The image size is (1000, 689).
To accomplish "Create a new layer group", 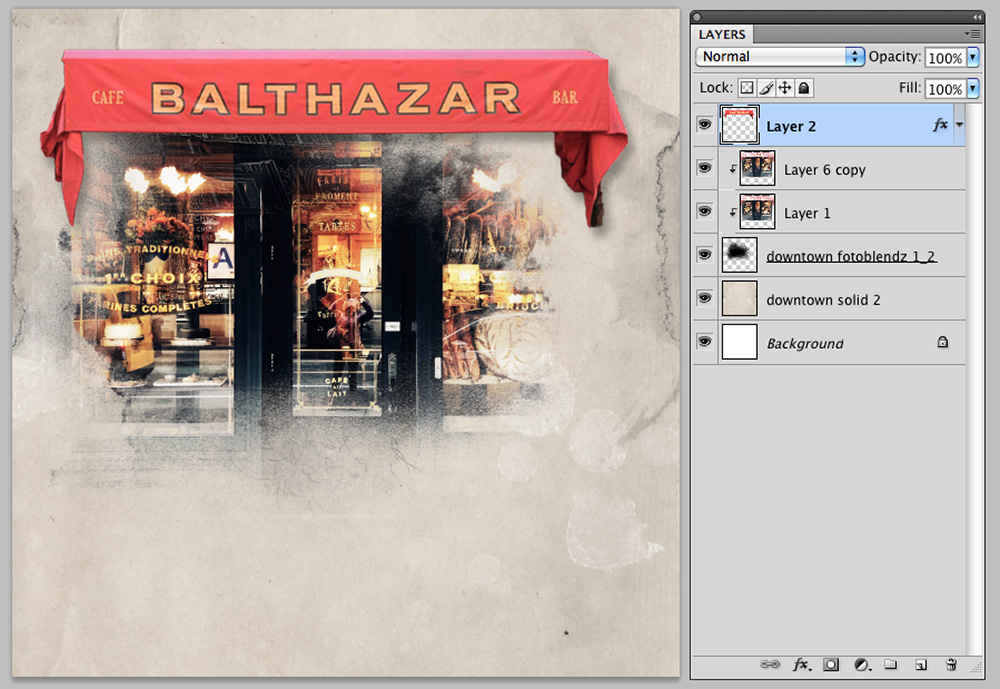I will [x=891, y=665].
